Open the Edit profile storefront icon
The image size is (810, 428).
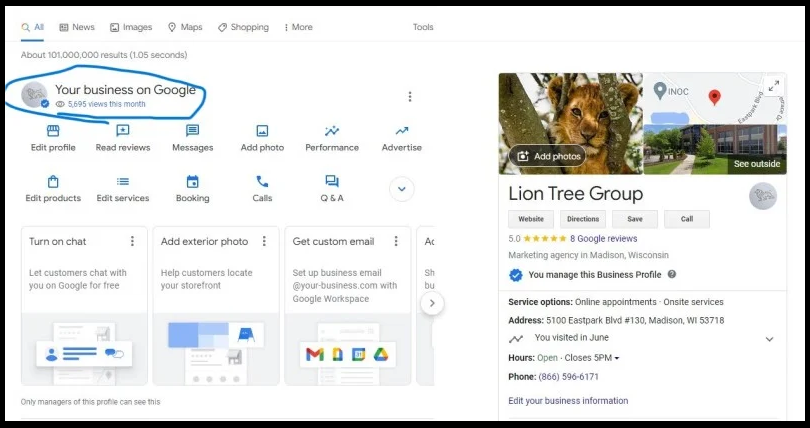click(x=53, y=131)
